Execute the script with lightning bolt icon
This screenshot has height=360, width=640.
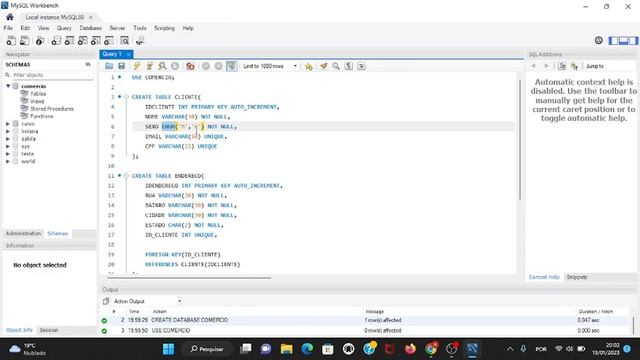137,66
